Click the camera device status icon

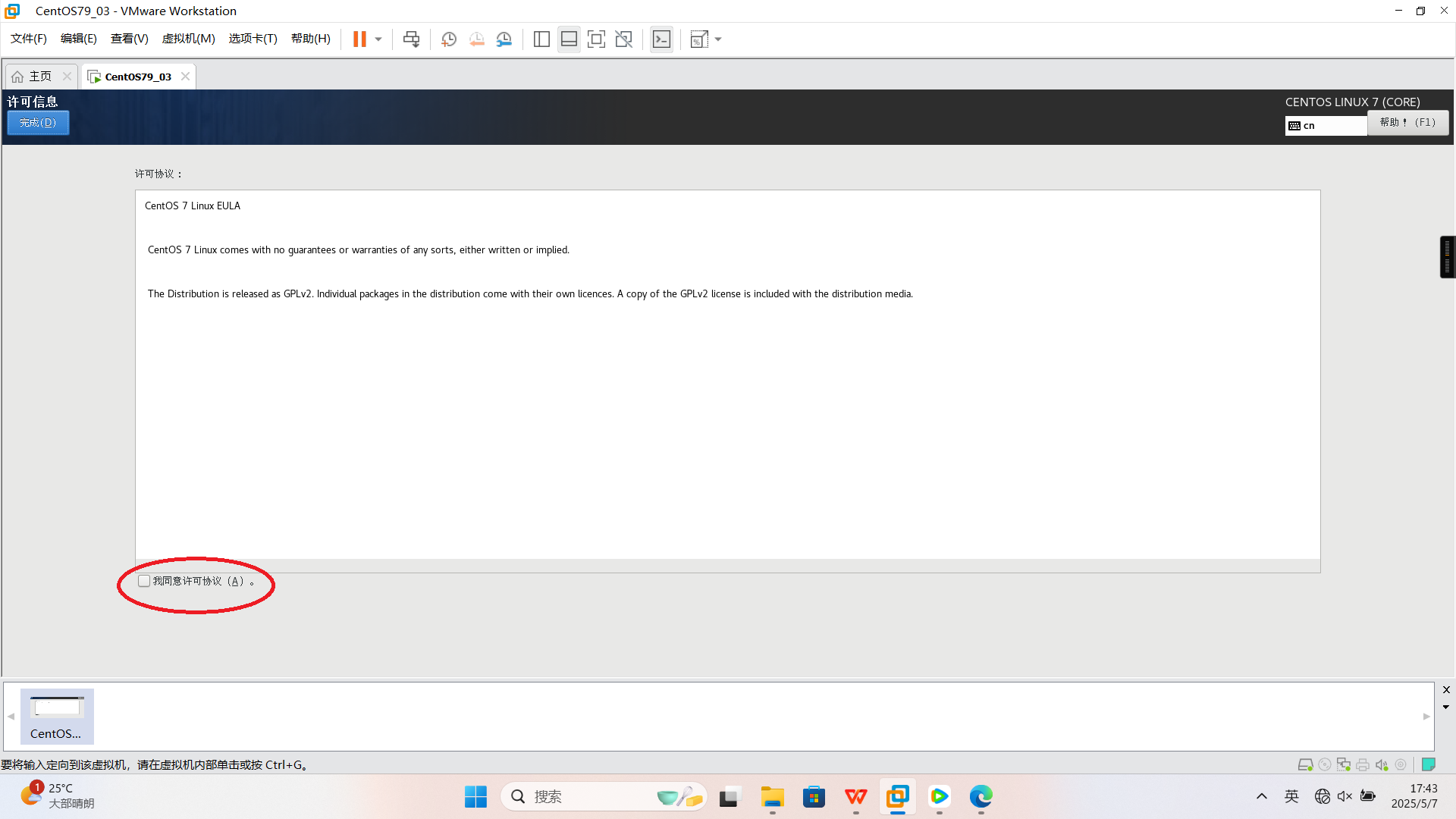(x=1401, y=764)
